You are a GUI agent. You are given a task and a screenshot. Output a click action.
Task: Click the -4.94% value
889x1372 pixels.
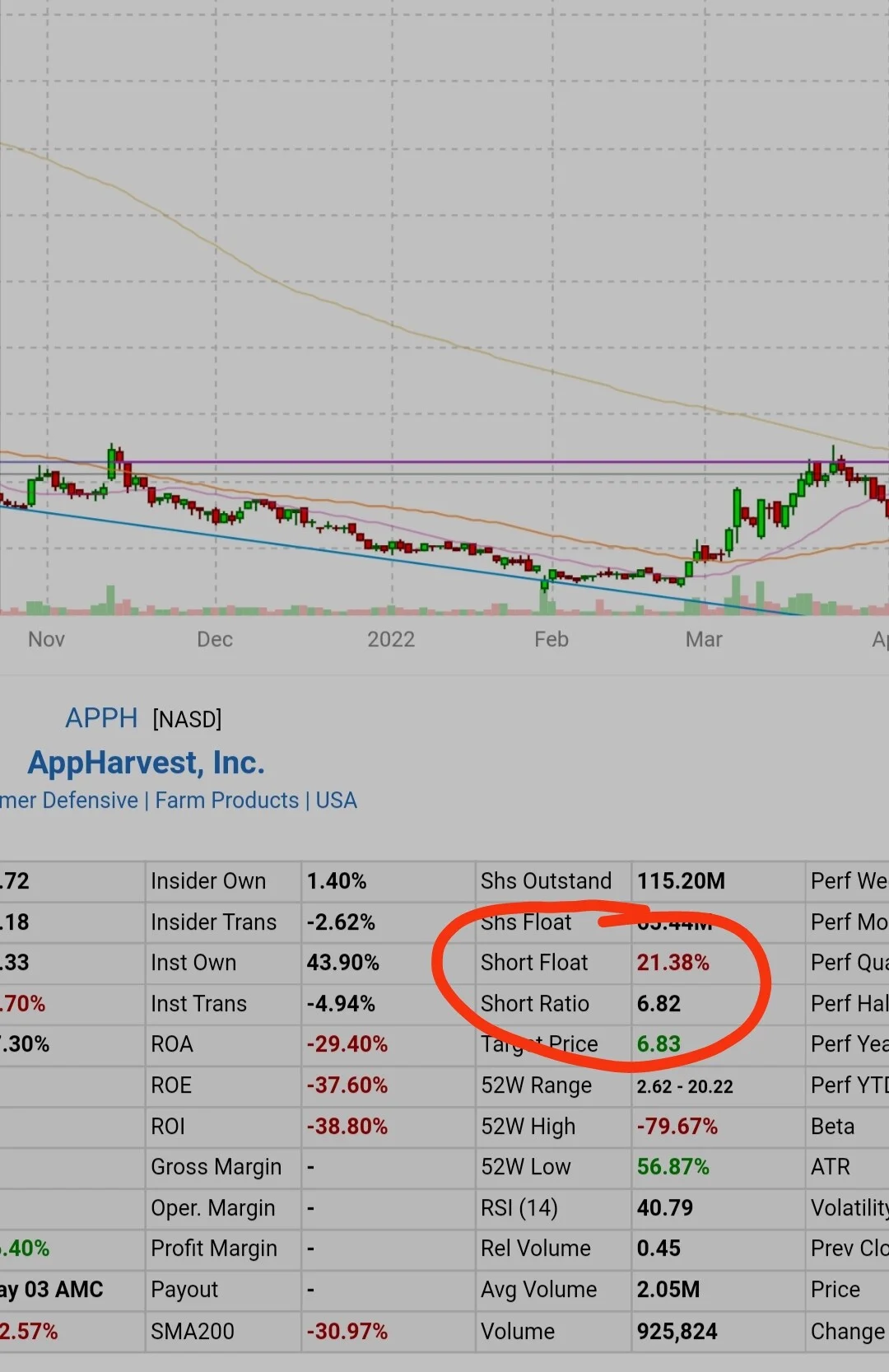341,1004
